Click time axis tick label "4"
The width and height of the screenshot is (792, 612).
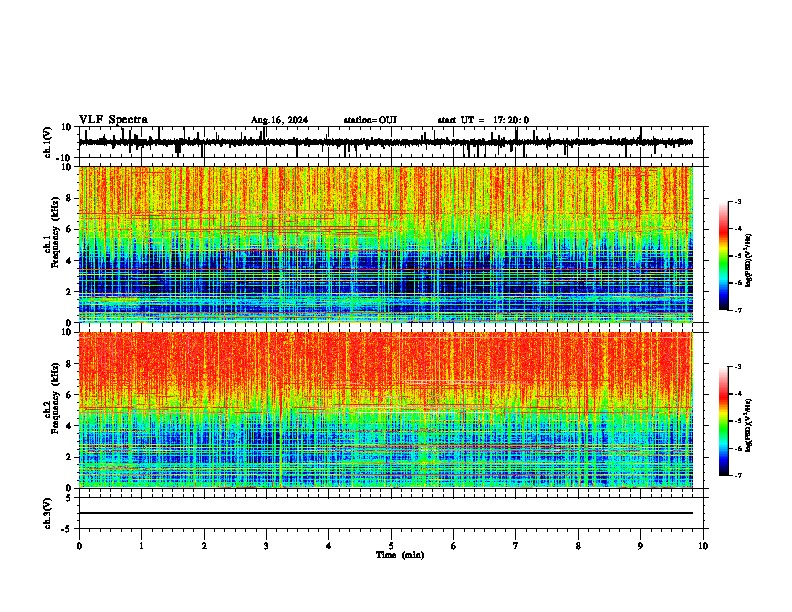(x=329, y=546)
